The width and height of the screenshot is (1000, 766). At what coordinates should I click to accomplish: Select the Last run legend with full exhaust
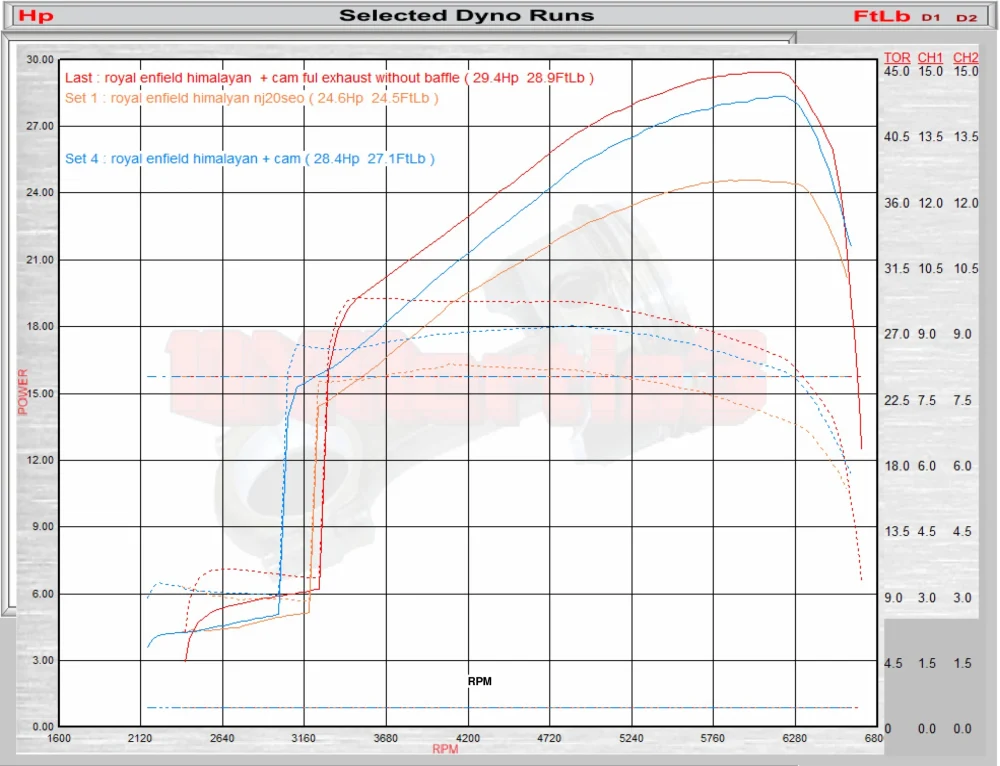point(329,78)
